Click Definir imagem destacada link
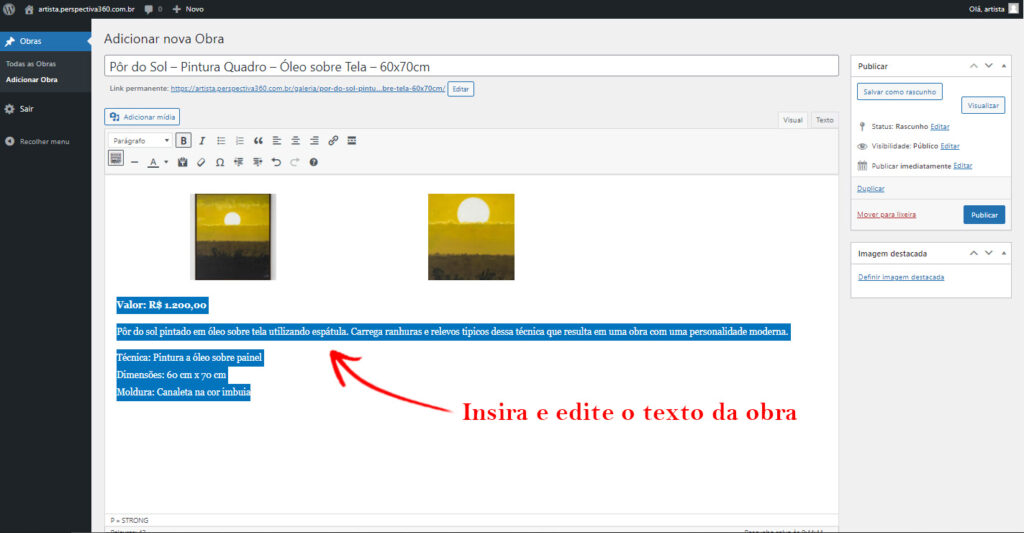The height and width of the screenshot is (533, 1024). click(901, 277)
